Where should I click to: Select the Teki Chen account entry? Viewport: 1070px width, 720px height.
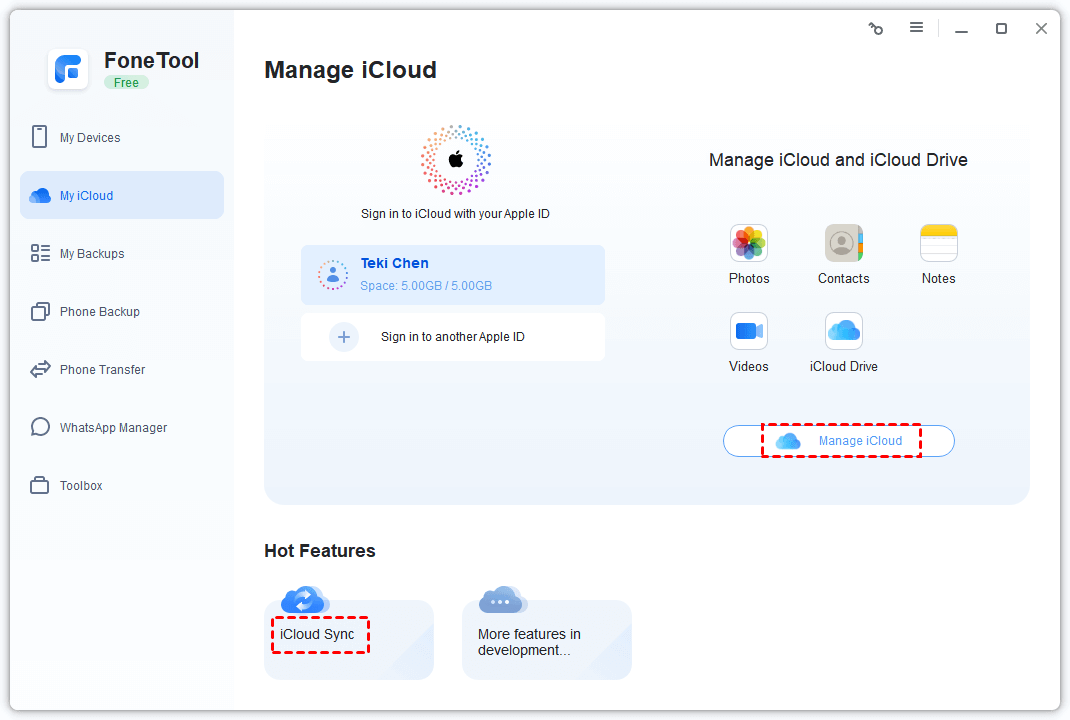(x=452, y=274)
